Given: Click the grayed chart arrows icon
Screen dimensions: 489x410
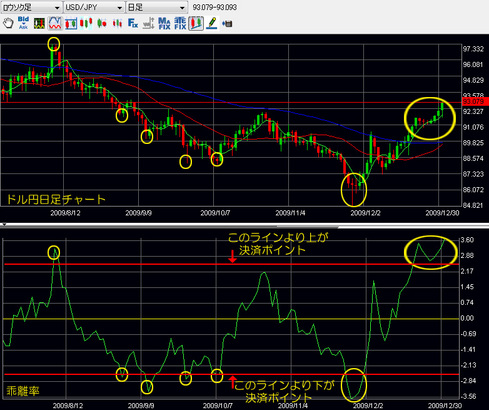Looking at the screenshot, I should point(148,23).
